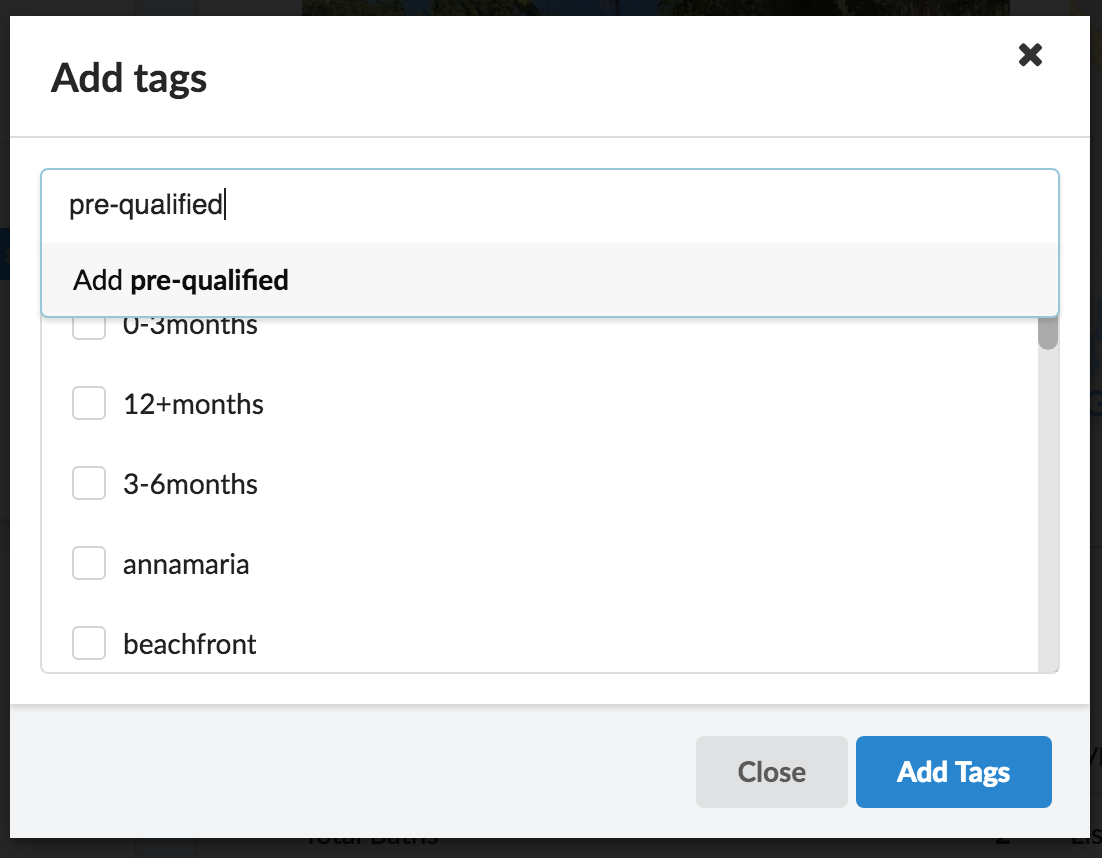Toggle the annamaria tag checkbox

89,564
